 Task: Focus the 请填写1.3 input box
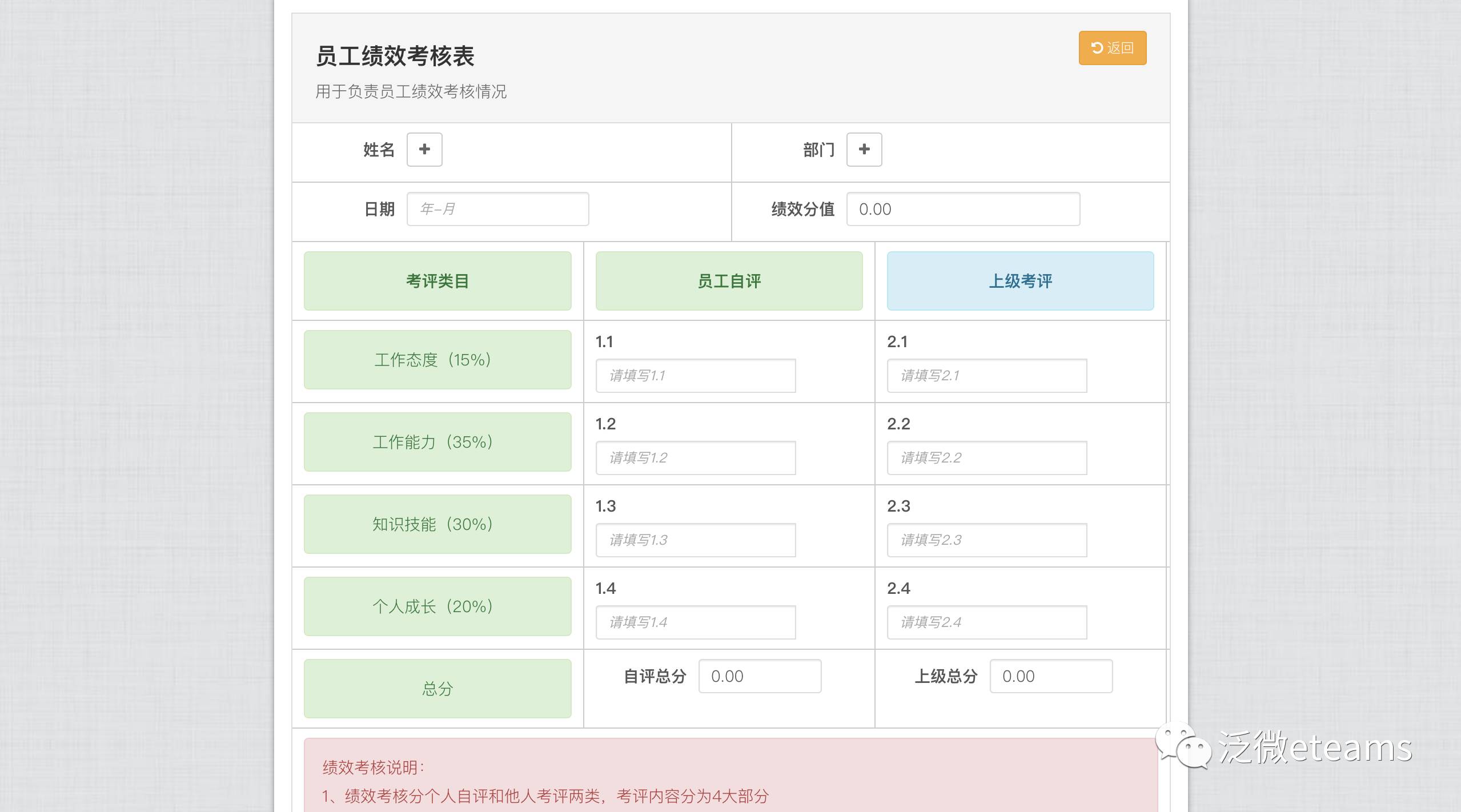click(x=695, y=540)
